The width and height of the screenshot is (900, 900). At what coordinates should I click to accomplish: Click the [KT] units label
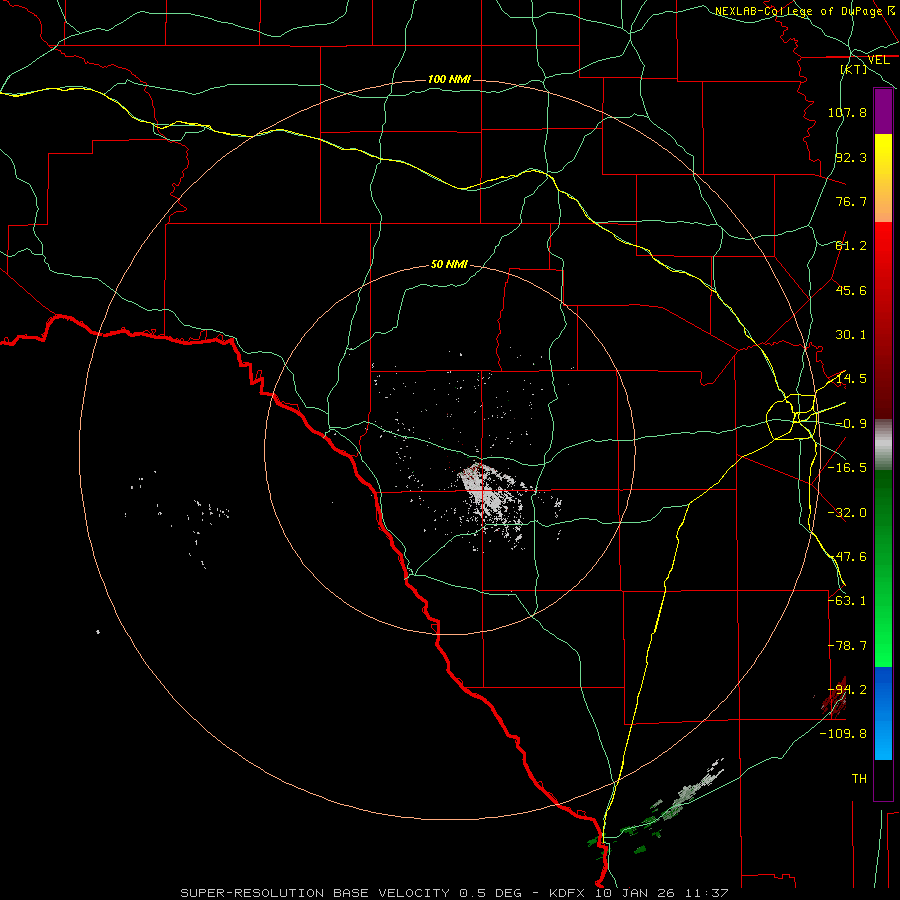(x=854, y=69)
